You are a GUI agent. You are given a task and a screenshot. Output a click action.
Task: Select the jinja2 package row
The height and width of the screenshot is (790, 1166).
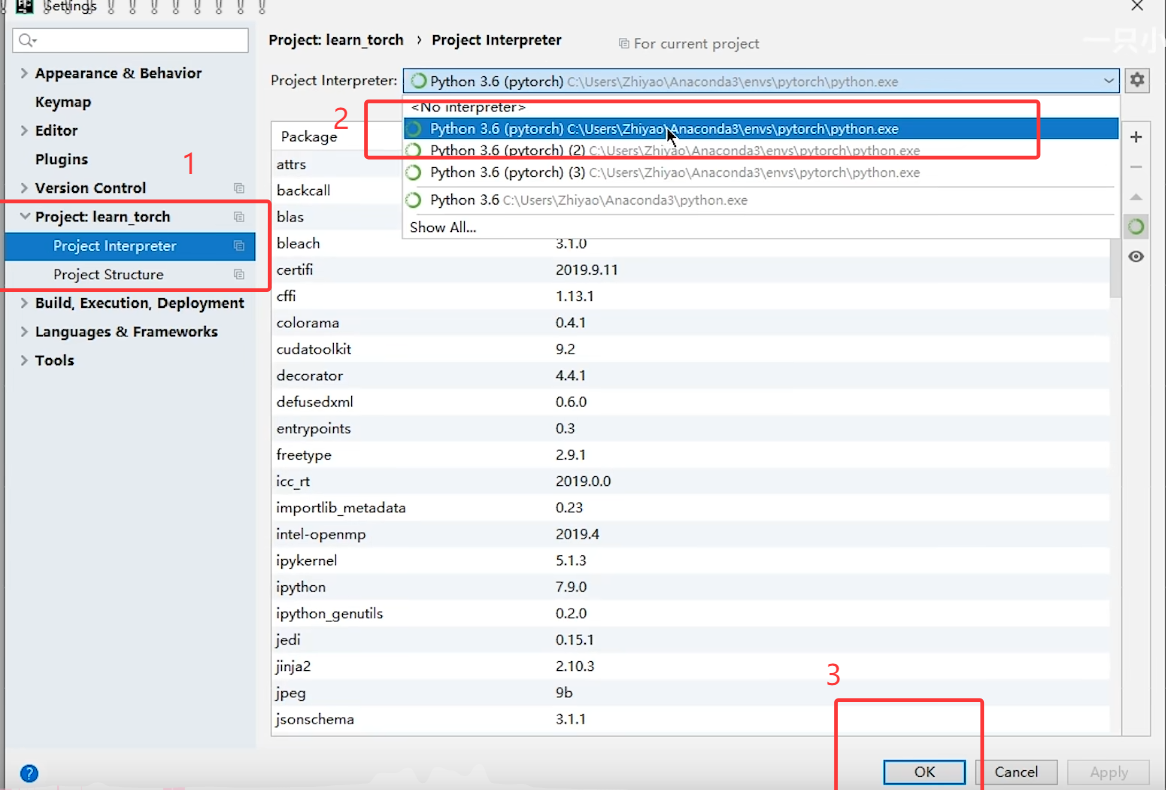point(691,666)
